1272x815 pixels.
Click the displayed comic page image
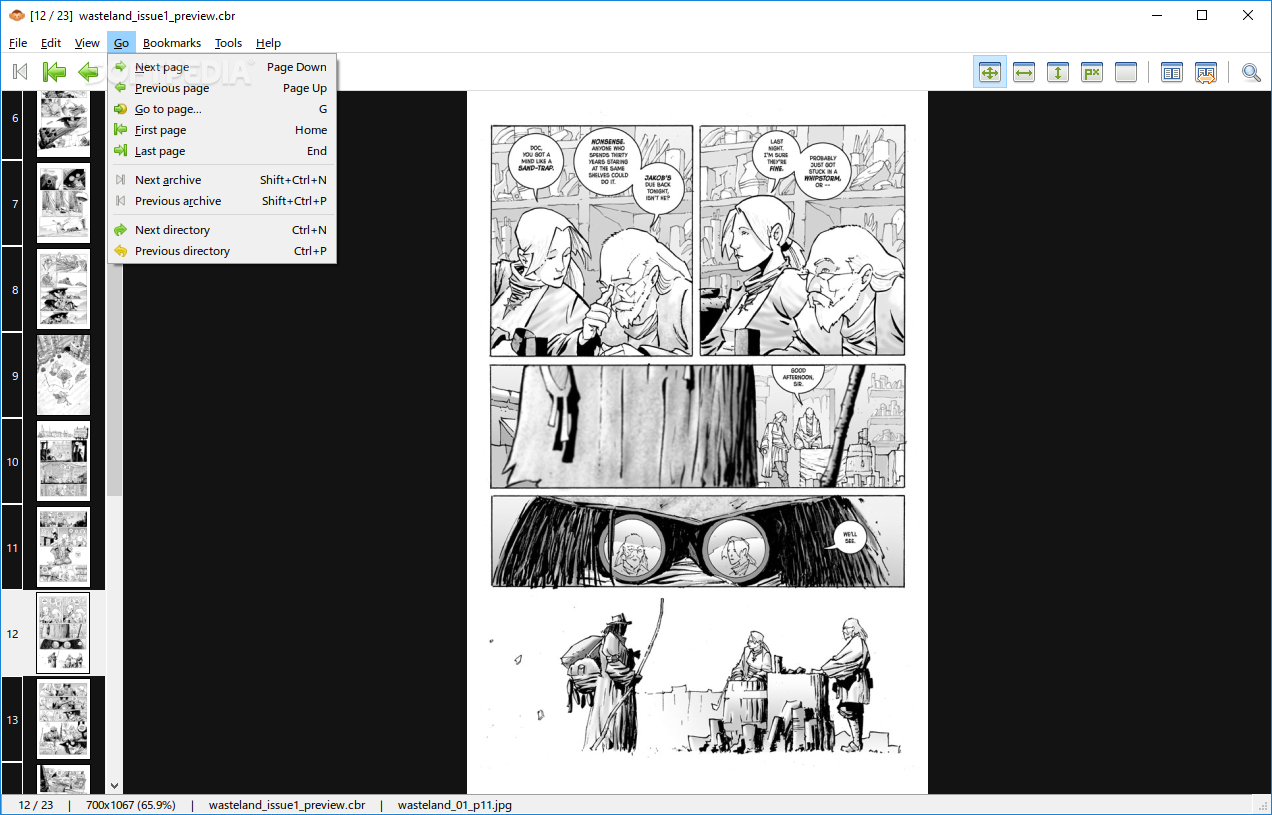click(x=697, y=442)
